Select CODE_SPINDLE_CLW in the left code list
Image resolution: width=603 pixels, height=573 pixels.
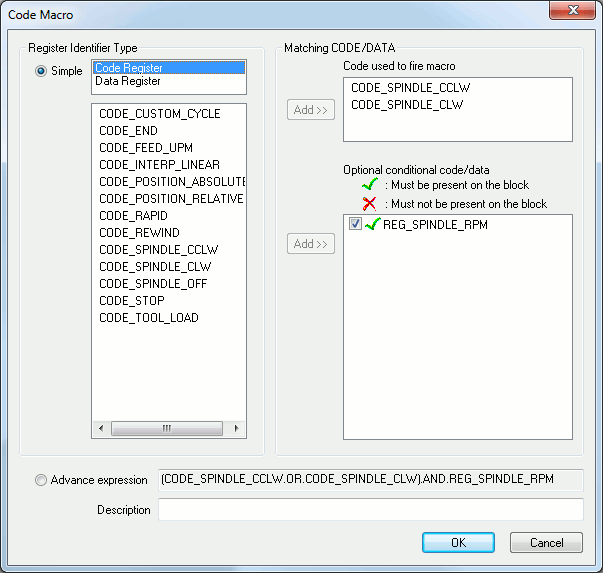pos(155,267)
